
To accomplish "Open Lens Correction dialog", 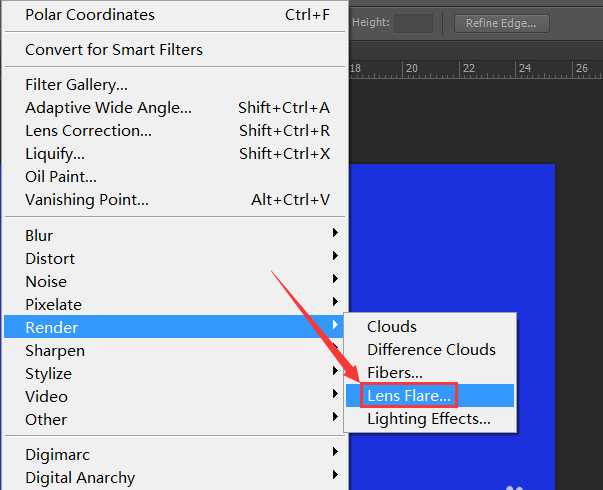I will coord(89,131).
